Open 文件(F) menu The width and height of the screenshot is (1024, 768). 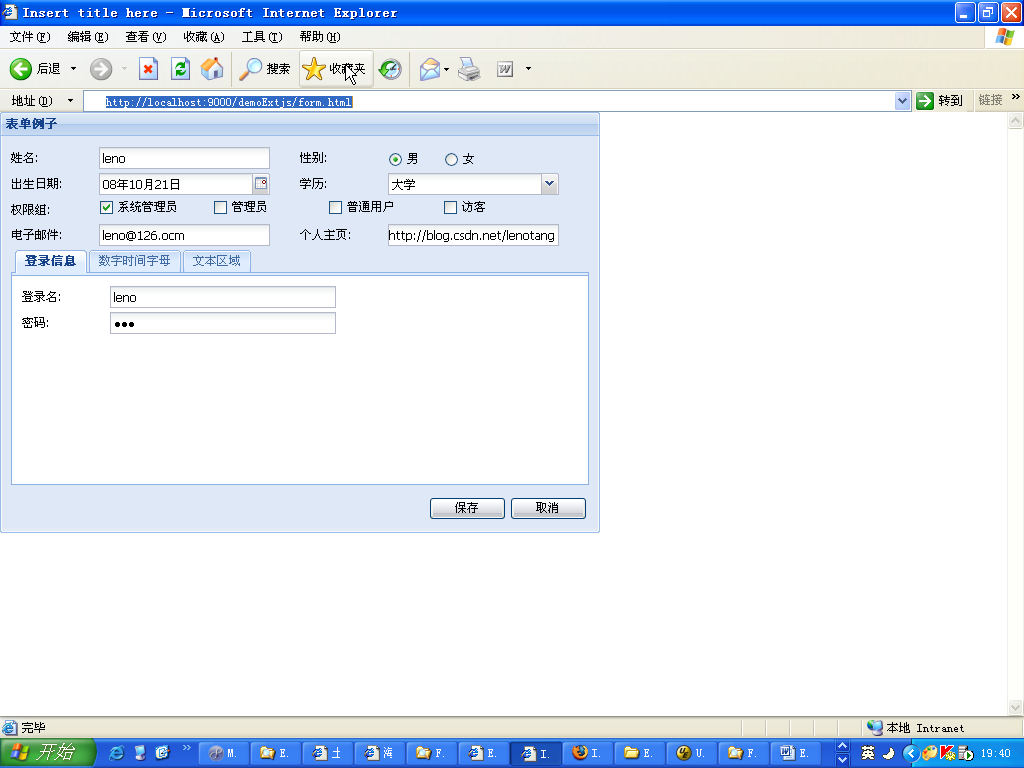[x=30, y=37]
